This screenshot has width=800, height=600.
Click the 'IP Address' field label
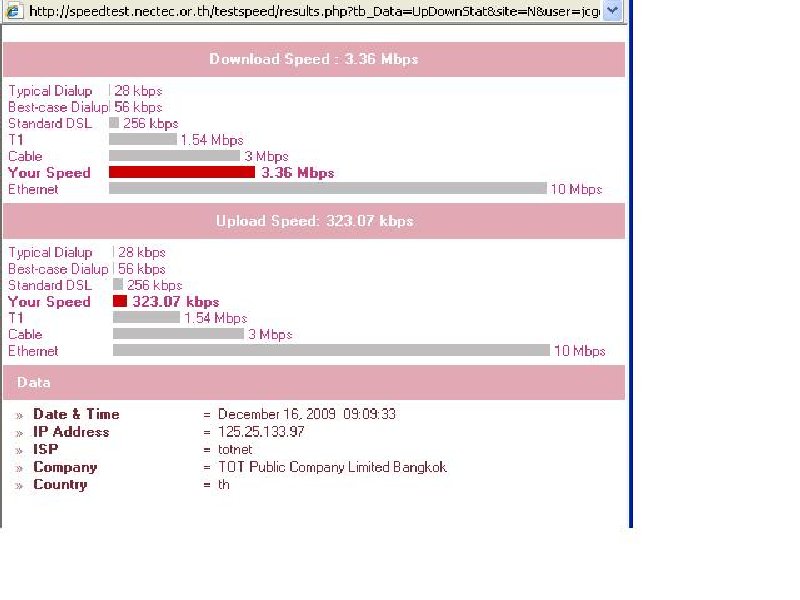(71, 432)
